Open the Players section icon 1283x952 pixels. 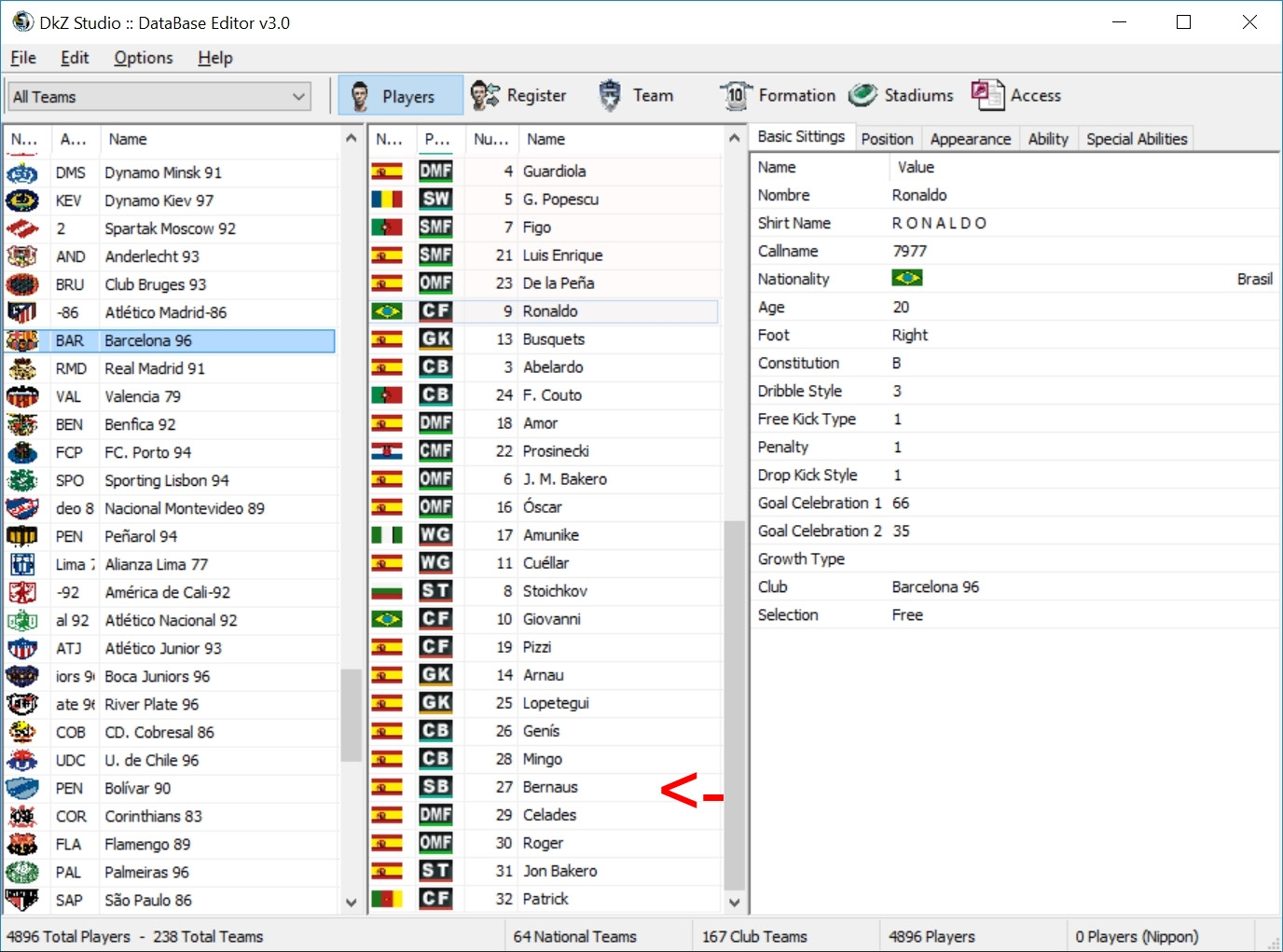pyautogui.click(x=360, y=95)
